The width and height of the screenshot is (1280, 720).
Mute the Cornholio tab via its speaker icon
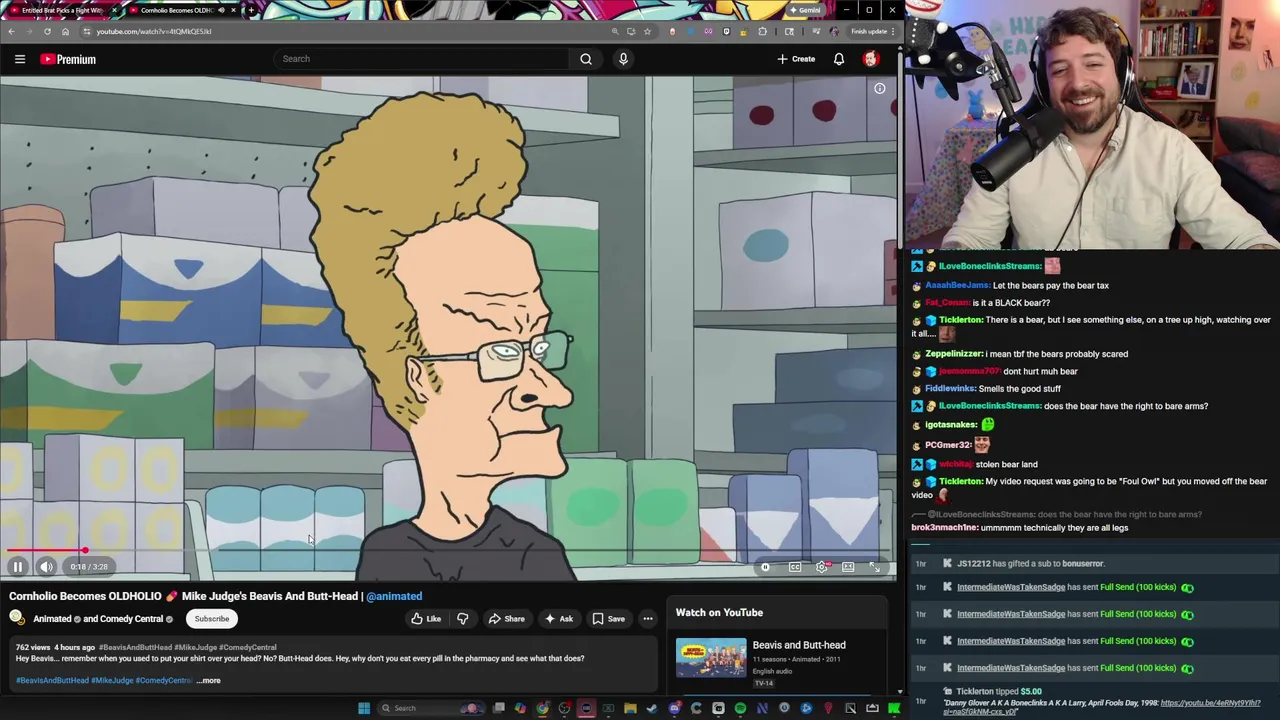click(222, 10)
